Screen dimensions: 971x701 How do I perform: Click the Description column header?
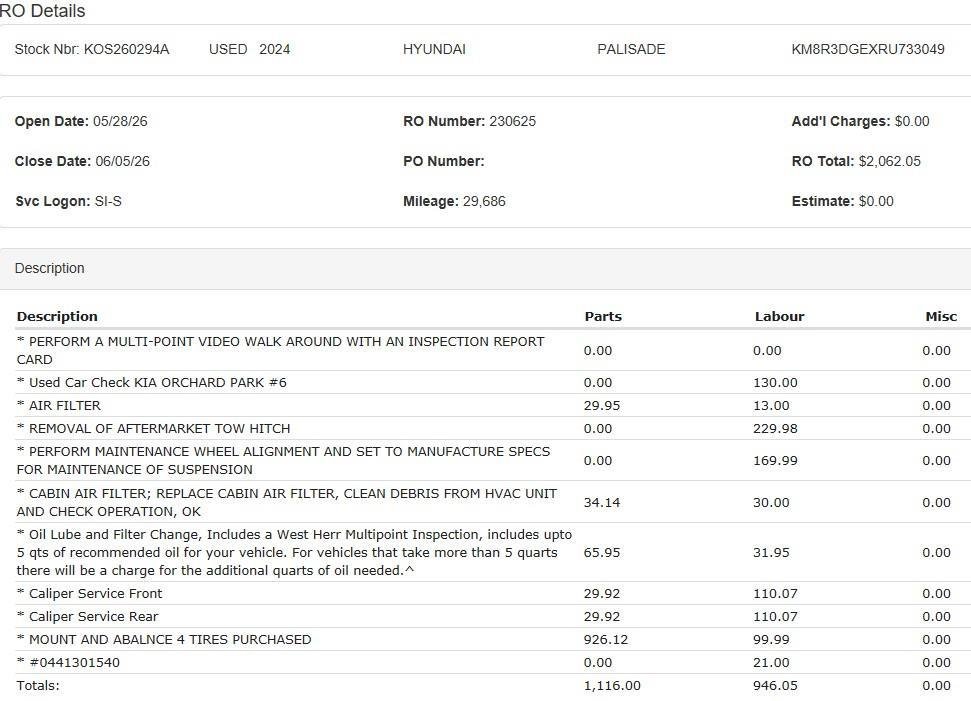(x=57, y=316)
